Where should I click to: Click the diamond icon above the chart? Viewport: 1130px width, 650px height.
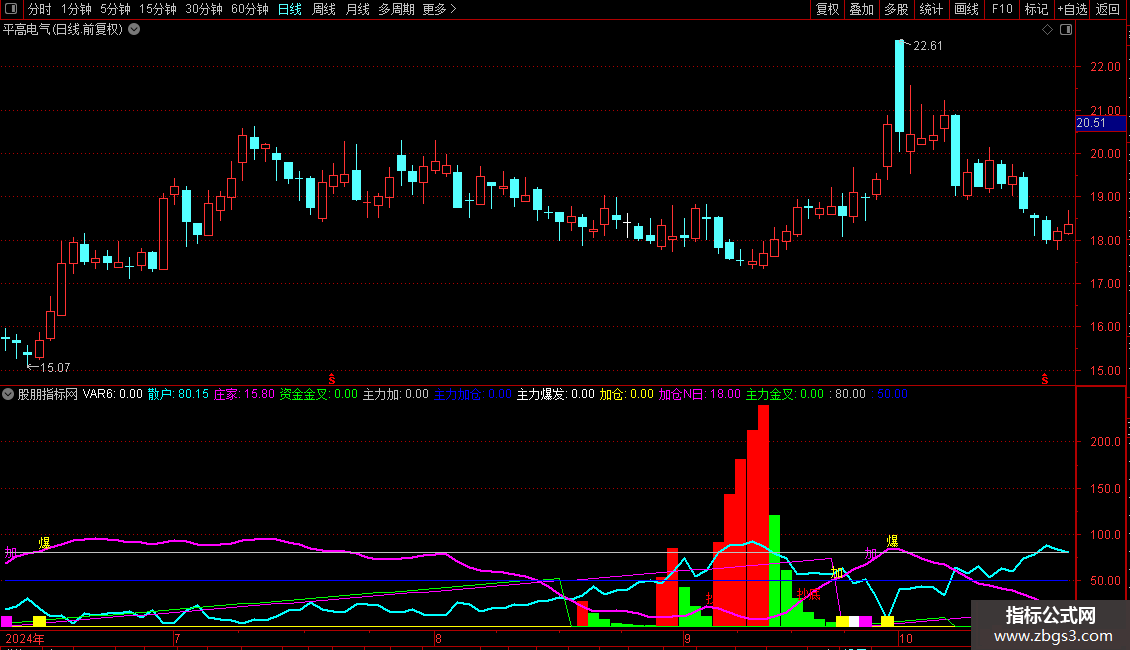(1048, 30)
